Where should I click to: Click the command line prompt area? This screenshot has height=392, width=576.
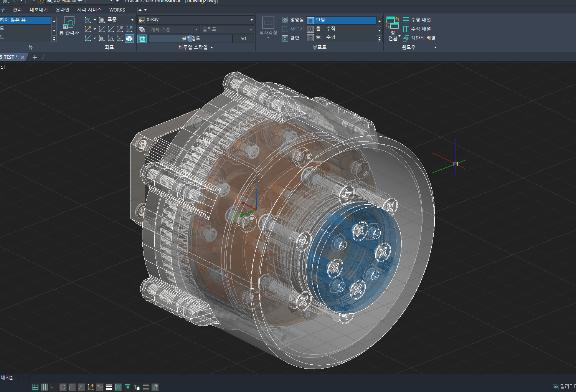pos(7,378)
